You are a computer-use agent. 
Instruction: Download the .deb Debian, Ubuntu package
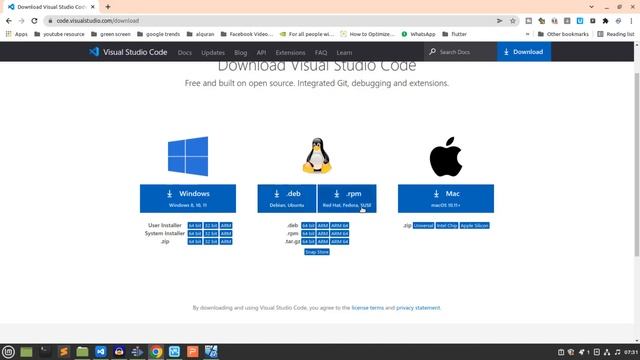287,198
